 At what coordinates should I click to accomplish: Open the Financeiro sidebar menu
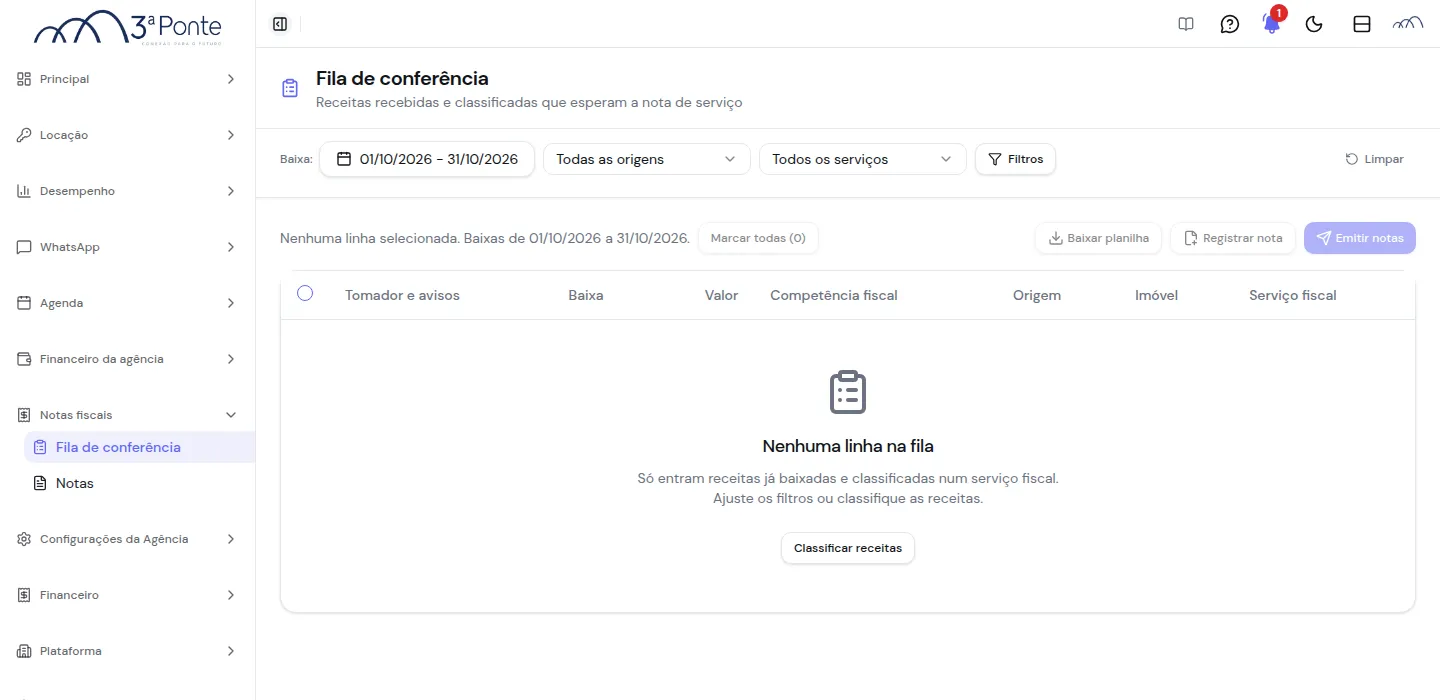pos(127,595)
